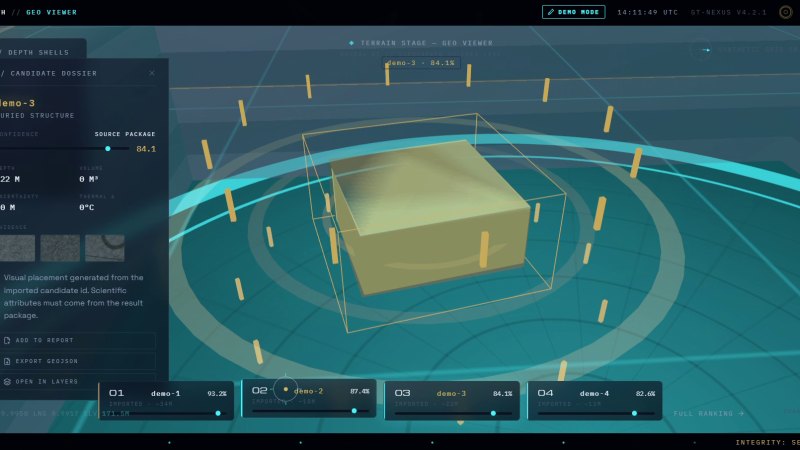This screenshot has width=800, height=450.
Task: Click the demo-1 confidence bar handle
Action: click(x=218, y=413)
